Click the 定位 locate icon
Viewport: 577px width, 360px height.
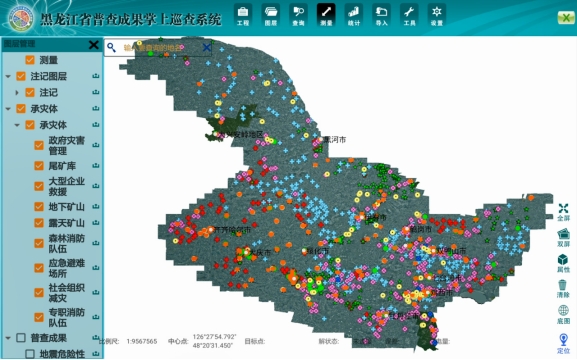pos(563,343)
